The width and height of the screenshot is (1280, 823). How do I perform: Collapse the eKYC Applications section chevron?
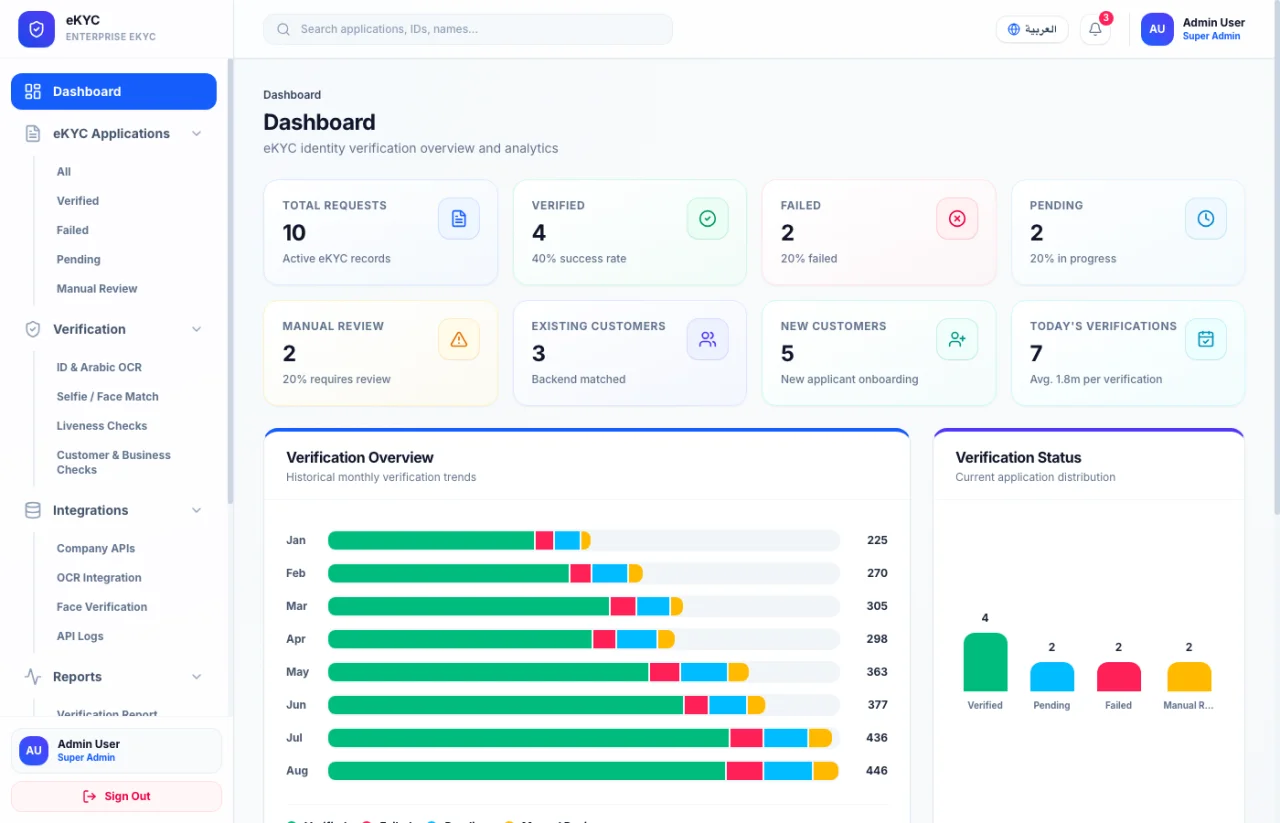tap(196, 133)
